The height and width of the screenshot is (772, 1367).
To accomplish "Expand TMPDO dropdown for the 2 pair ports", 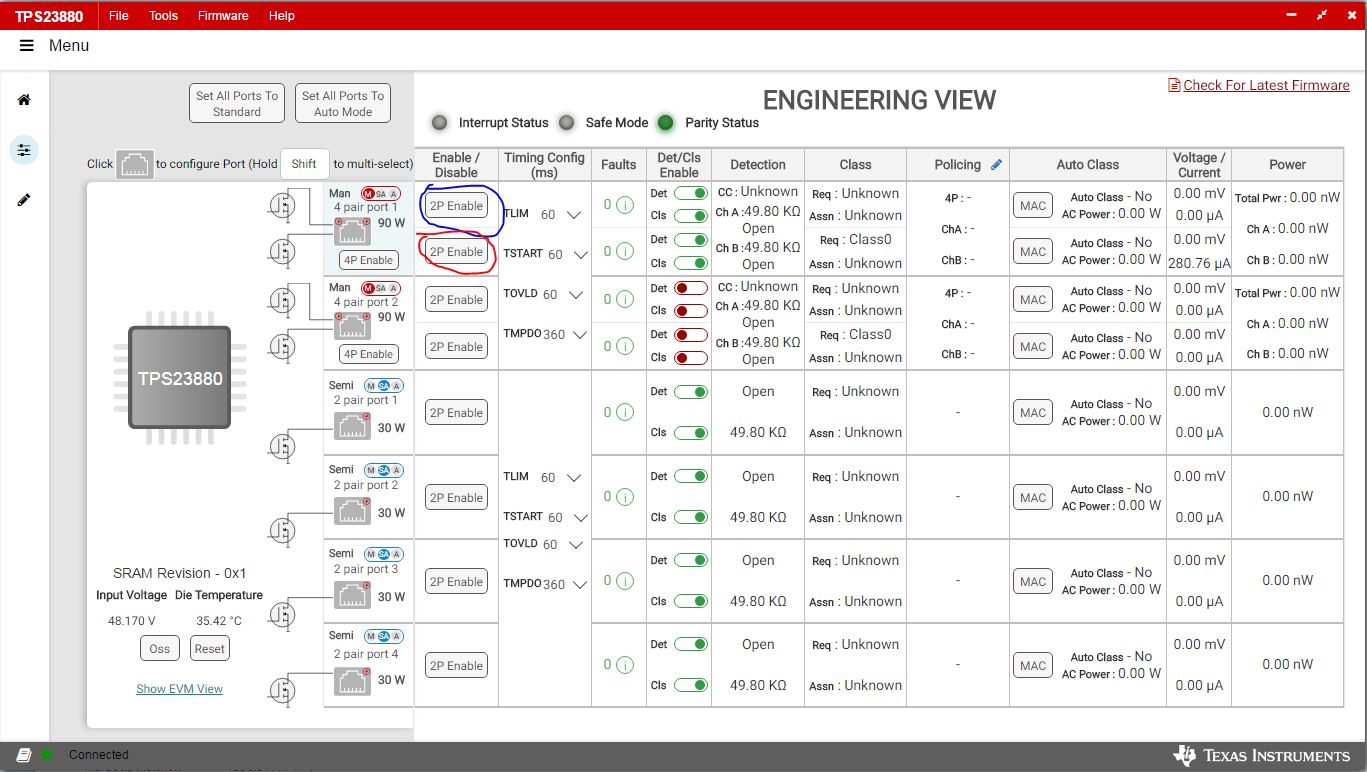I will [579, 585].
